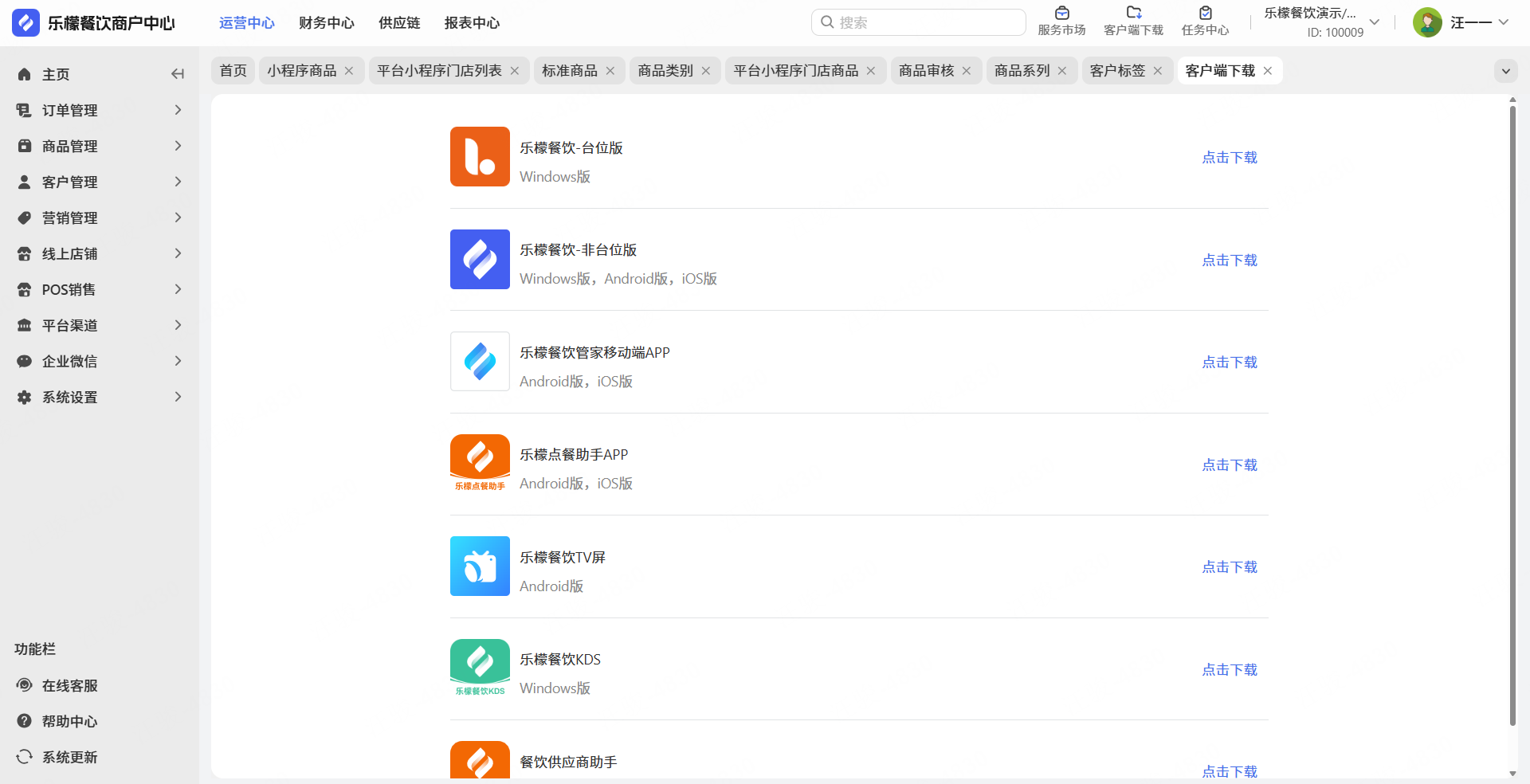Expand the 企业微信 submenu chevron
Screen dimensions: 1530x784
pyautogui.click(x=178, y=361)
